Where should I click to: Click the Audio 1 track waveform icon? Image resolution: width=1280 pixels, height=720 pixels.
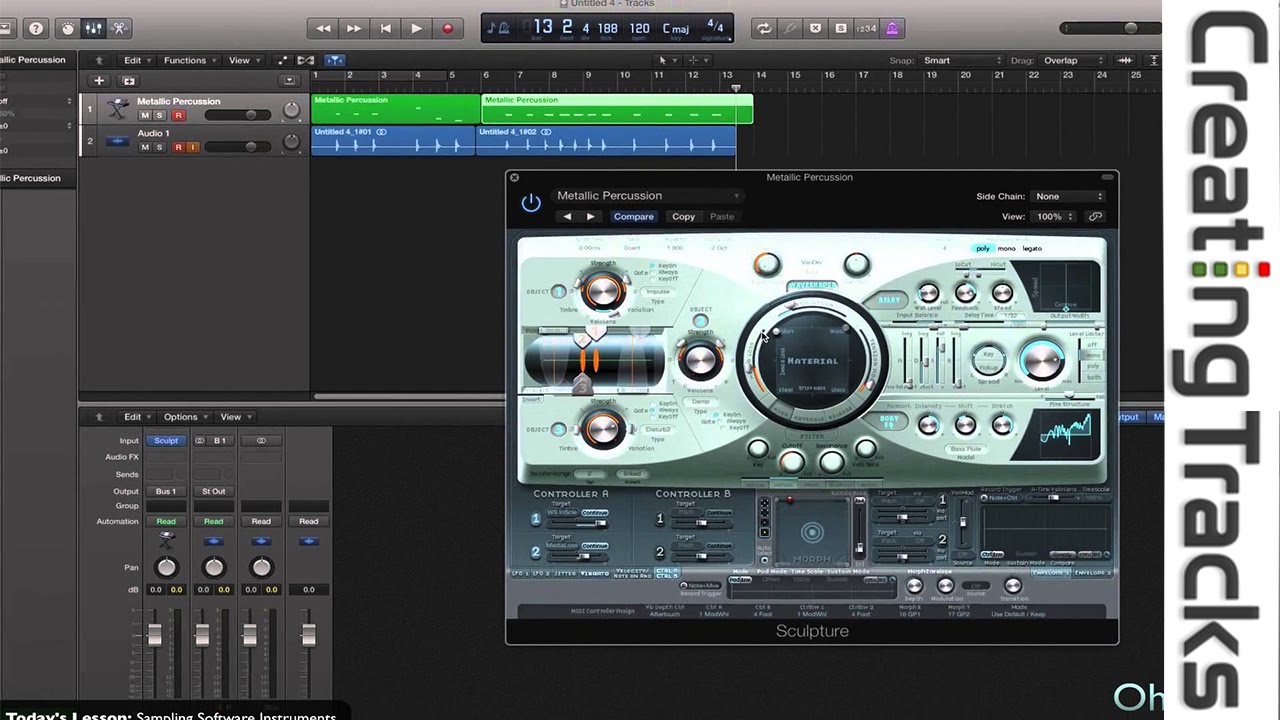click(118, 141)
